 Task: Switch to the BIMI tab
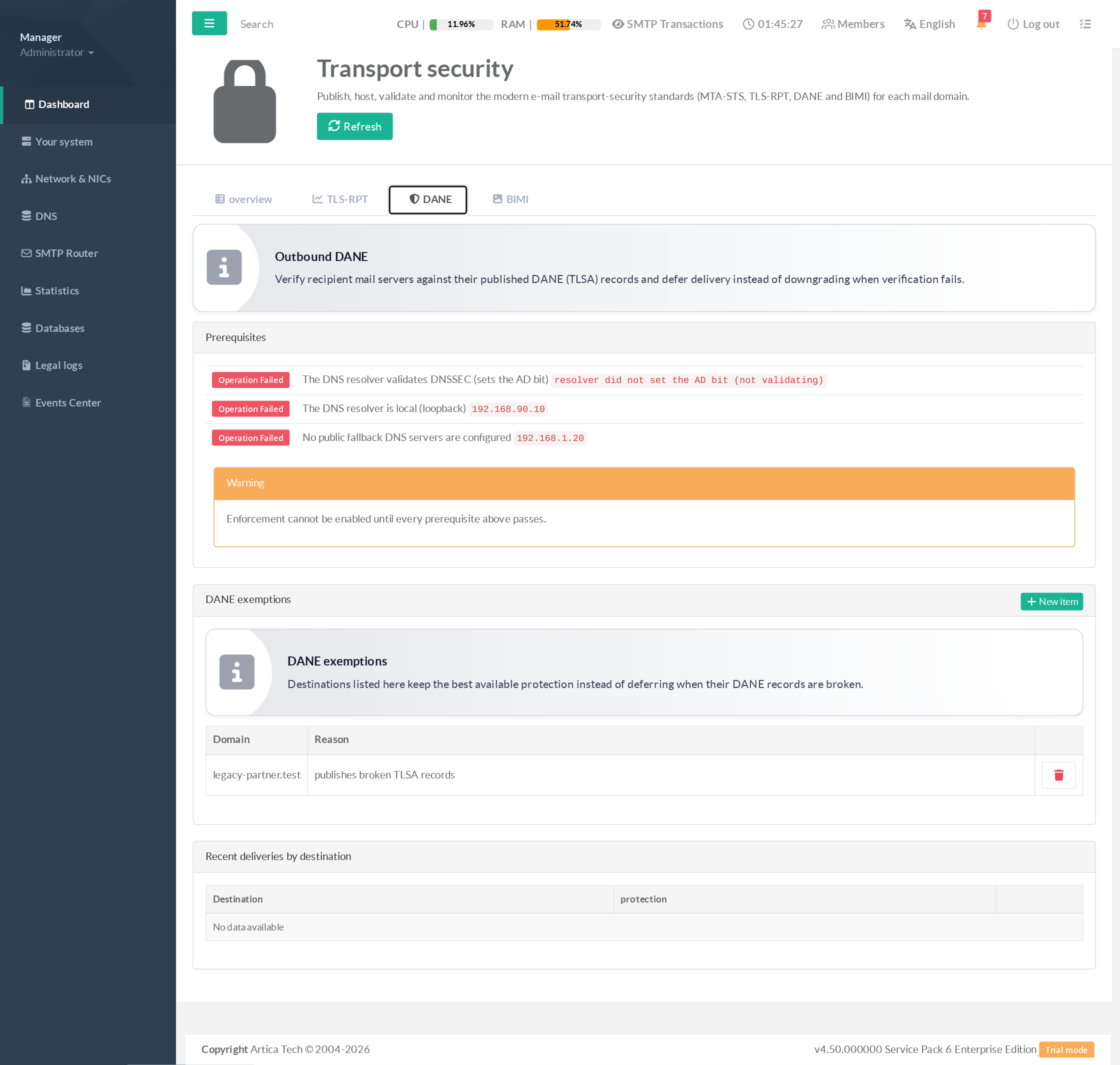(x=510, y=199)
